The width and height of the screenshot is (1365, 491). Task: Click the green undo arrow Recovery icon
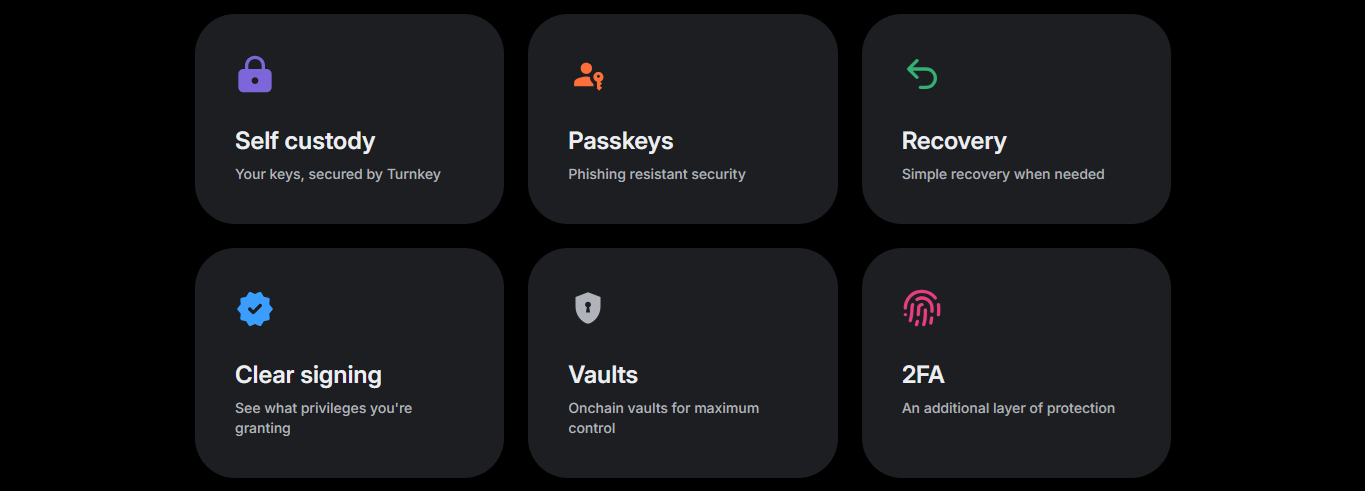coord(921,74)
